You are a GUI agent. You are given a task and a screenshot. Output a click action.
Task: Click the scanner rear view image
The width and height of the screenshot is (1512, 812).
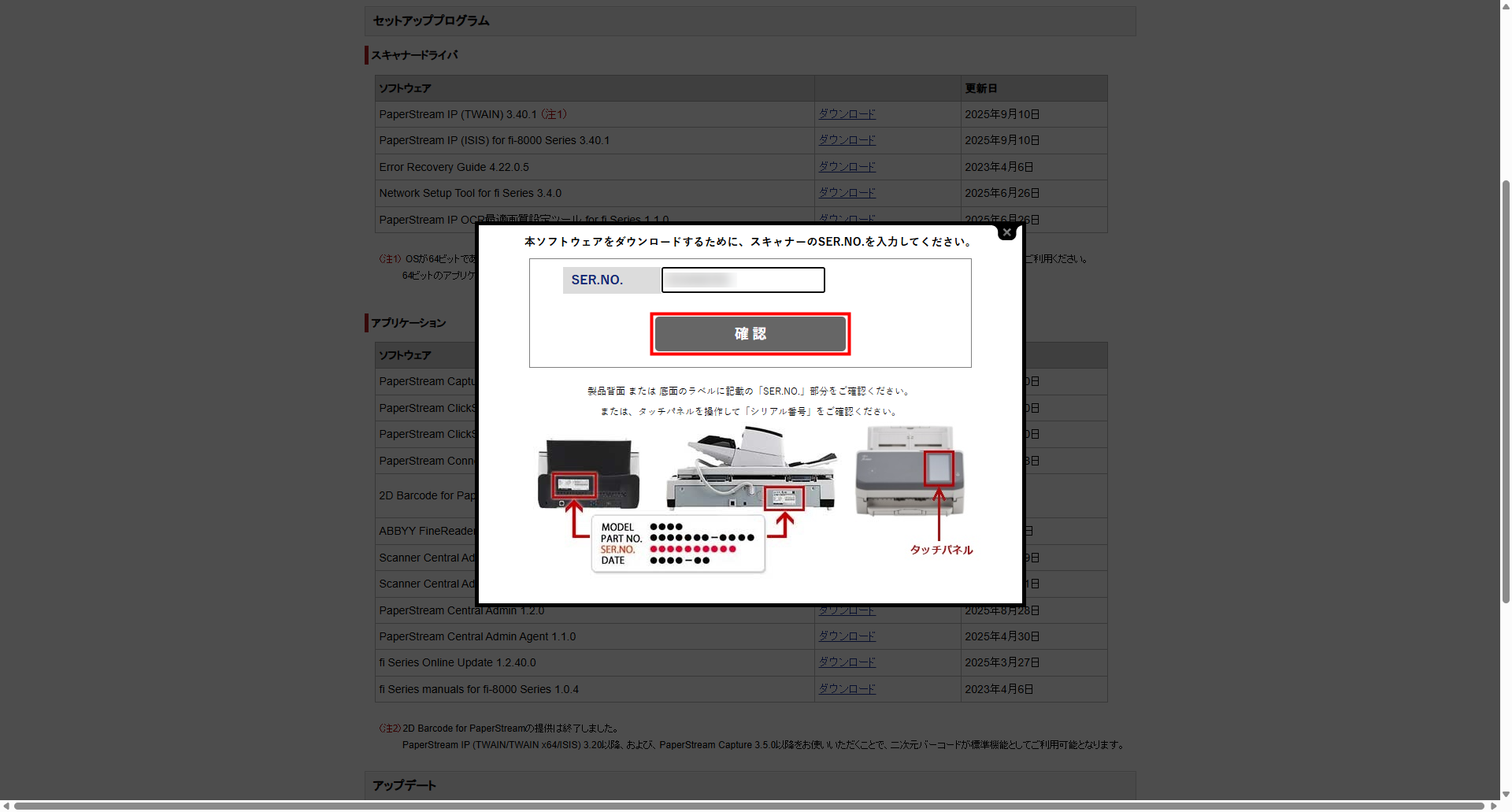(x=588, y=473)
